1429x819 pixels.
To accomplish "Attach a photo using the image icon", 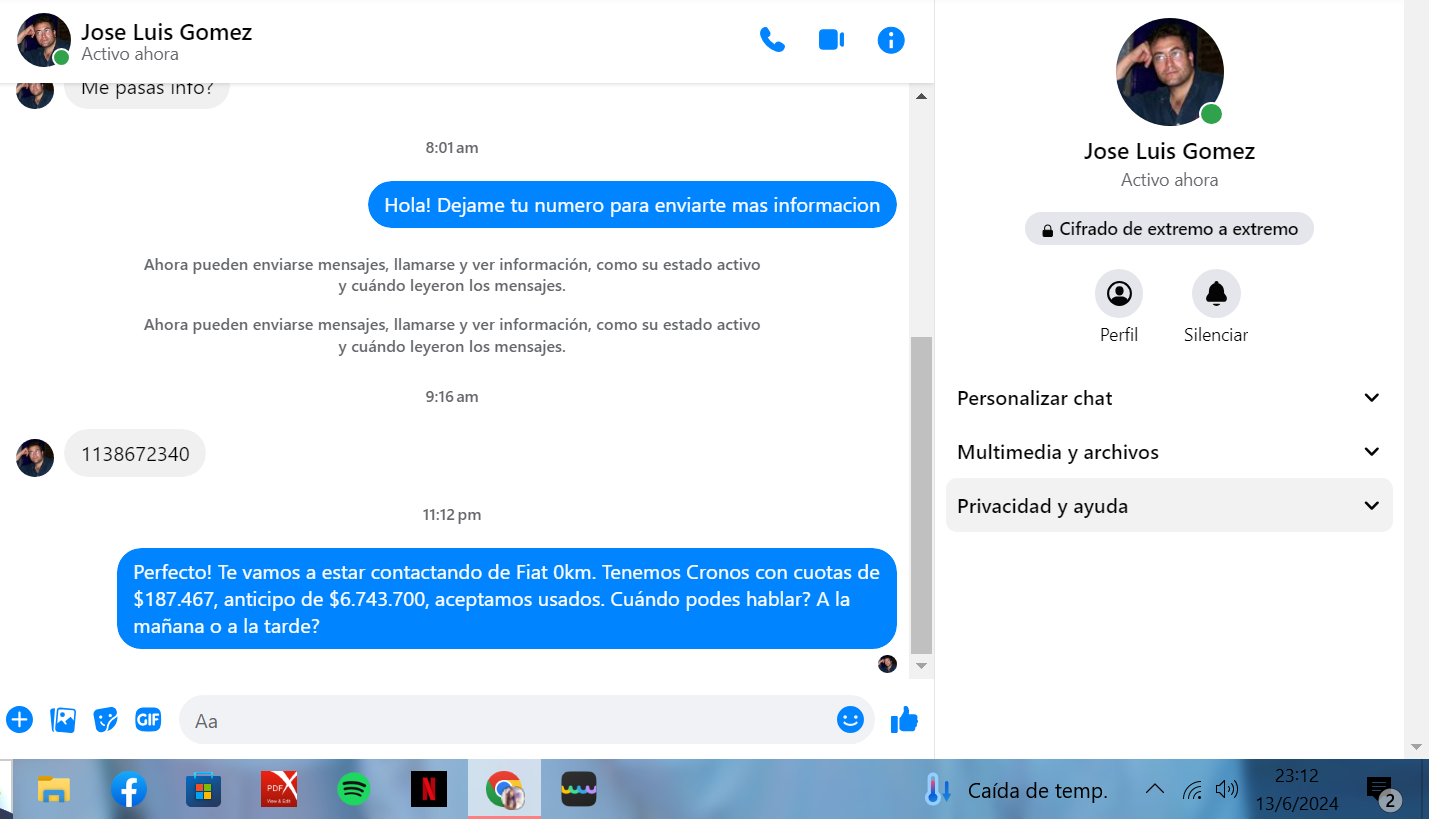I will [63, 720].
